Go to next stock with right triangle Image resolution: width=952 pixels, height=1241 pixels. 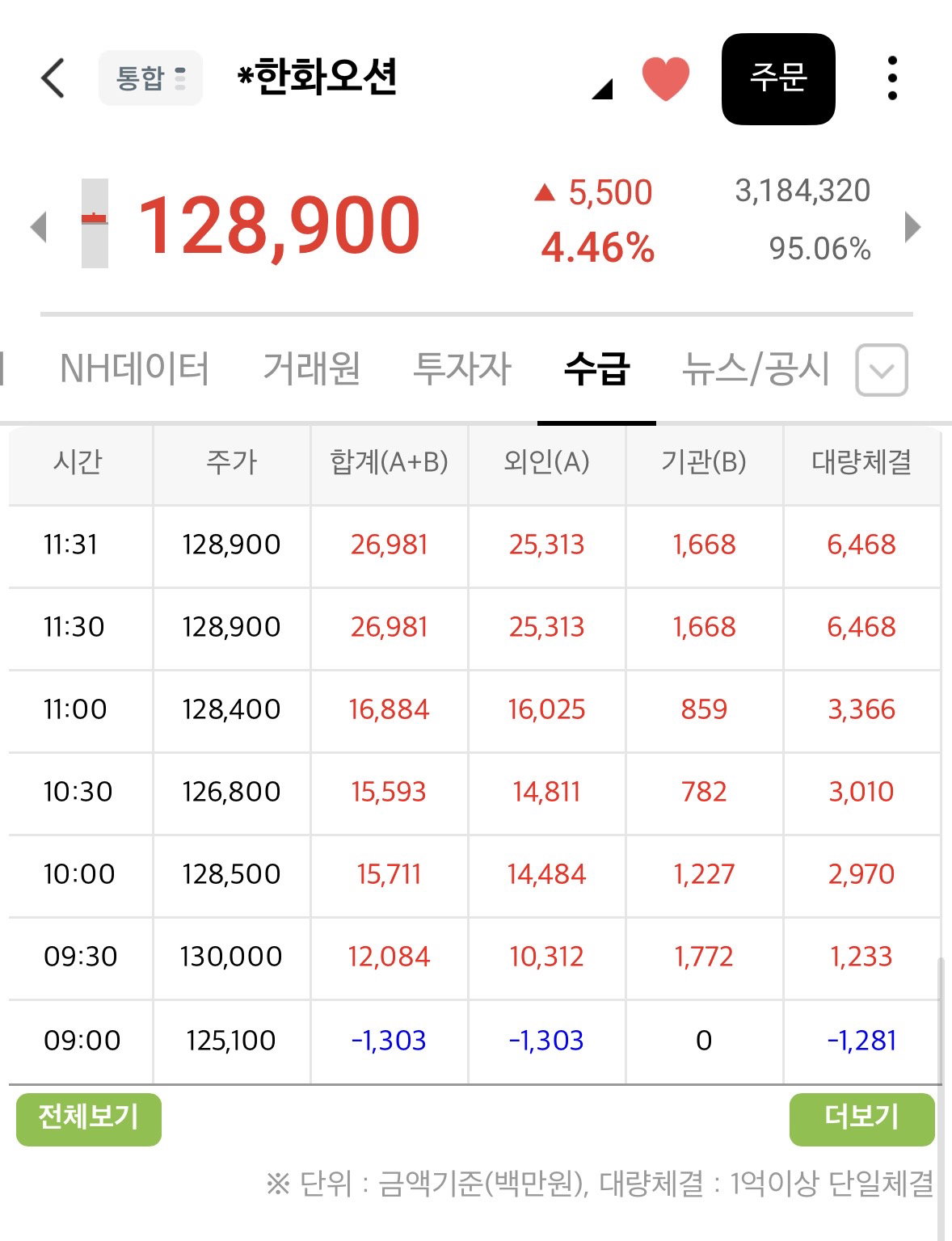[x=913, y=226]
